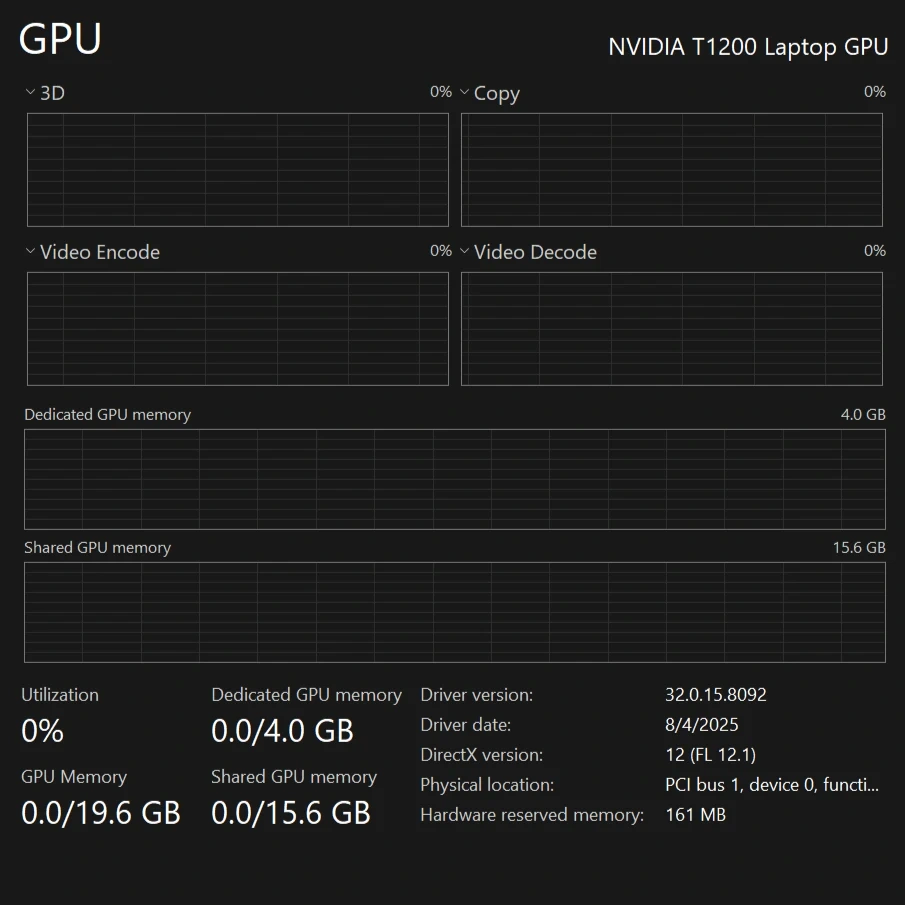
Task: Select the Utilization 0% value
Action: pyautogui.click(x=42, y=731)
